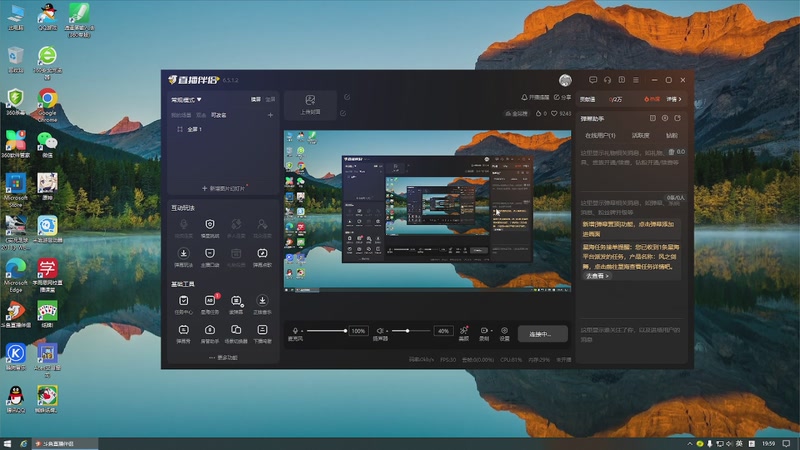
Task: Open the 任务中心 task center tool
Action: [183, 305]
